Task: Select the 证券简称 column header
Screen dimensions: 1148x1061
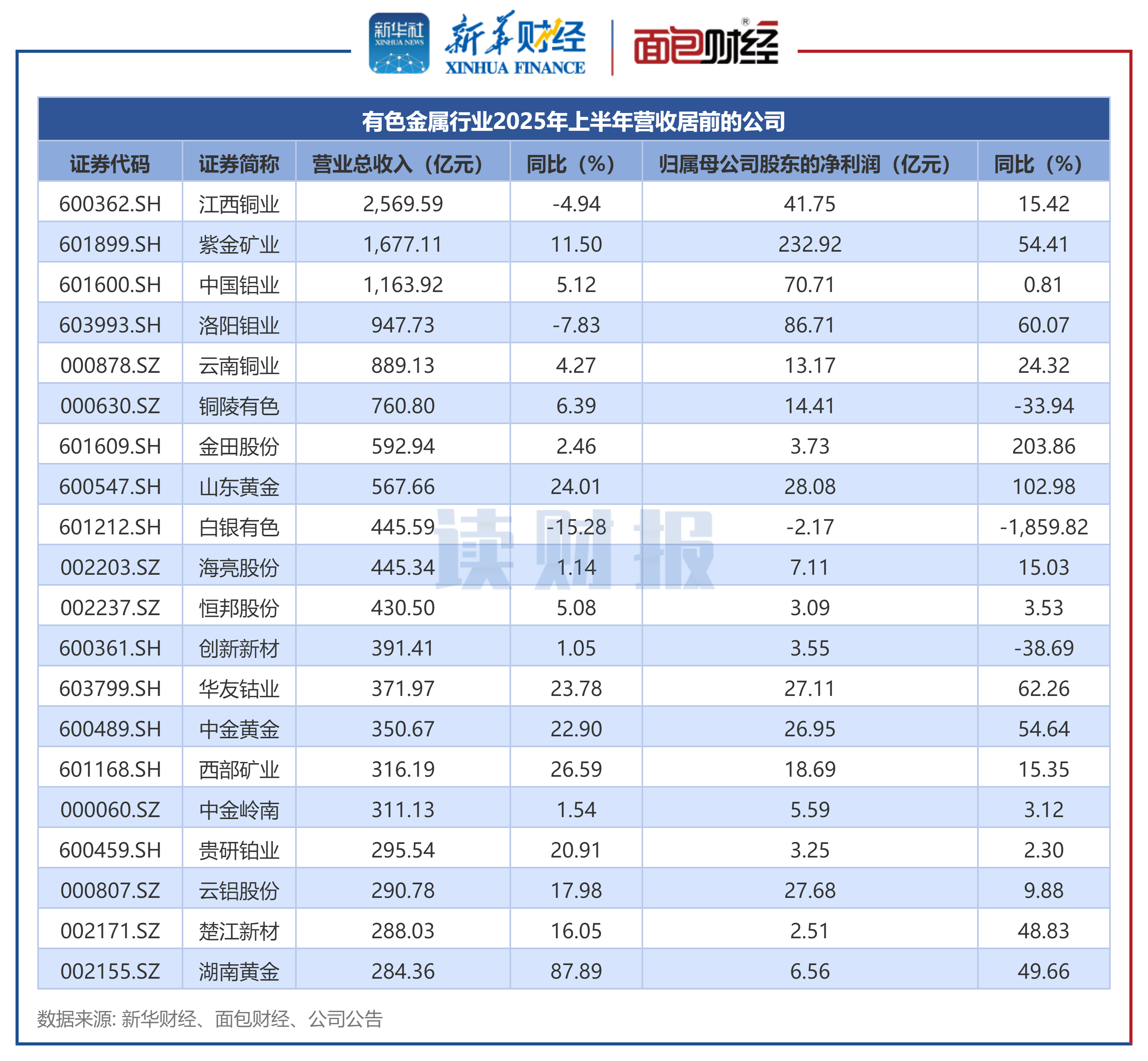Action: (239, 164)
